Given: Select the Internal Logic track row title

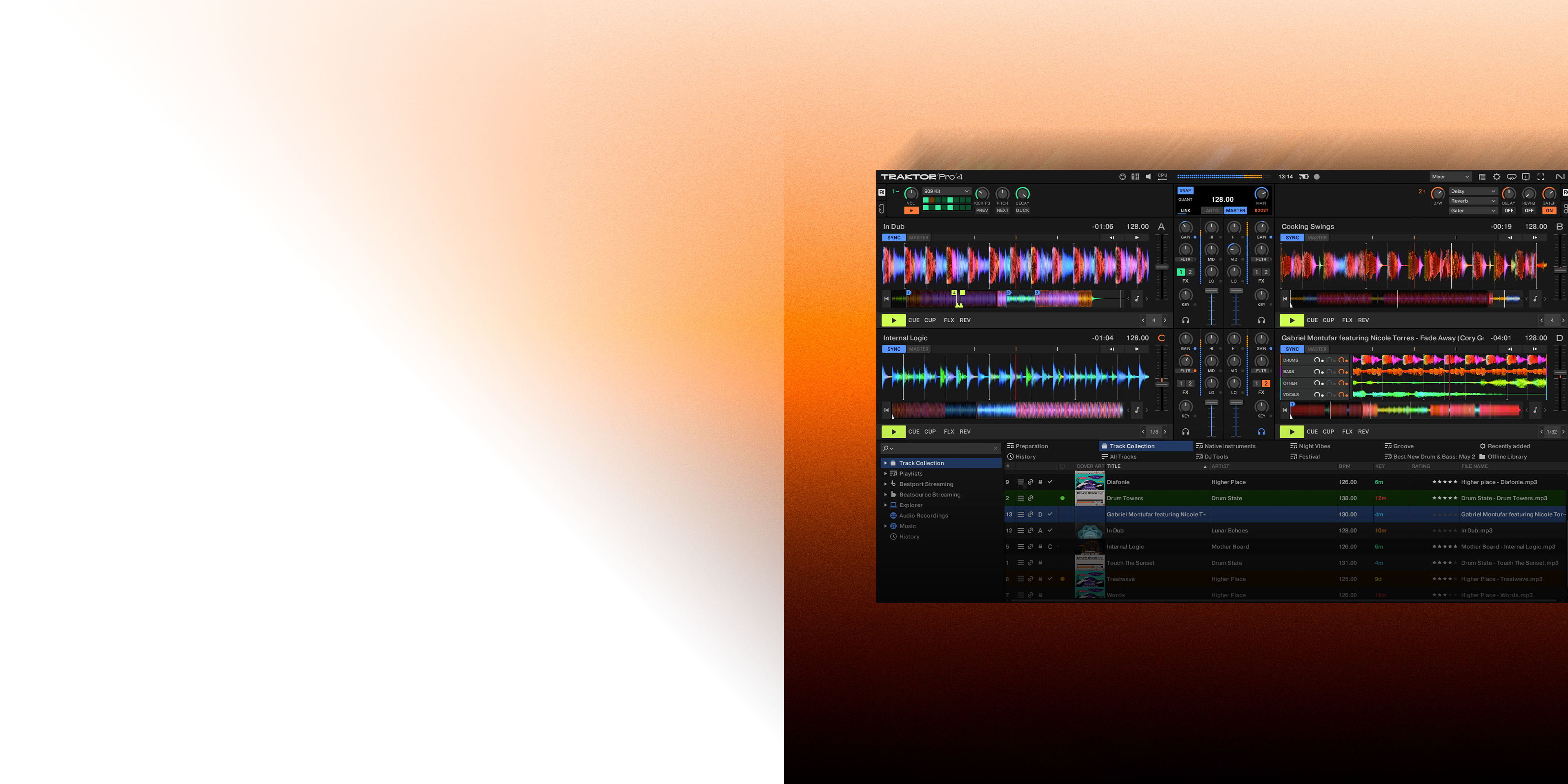Looking at the screenshot, I should 1125,547.
